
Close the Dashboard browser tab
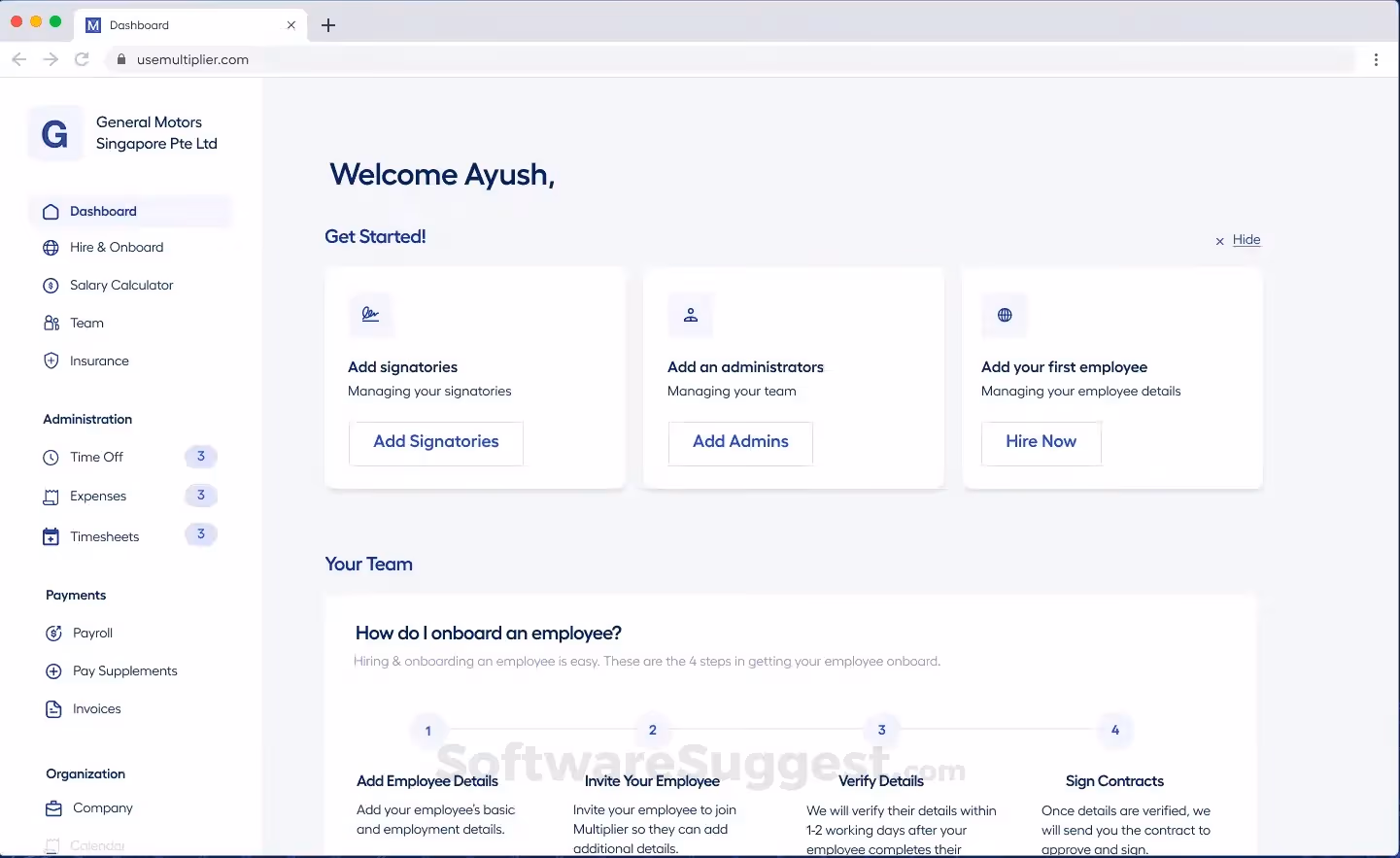coord(291,25)
